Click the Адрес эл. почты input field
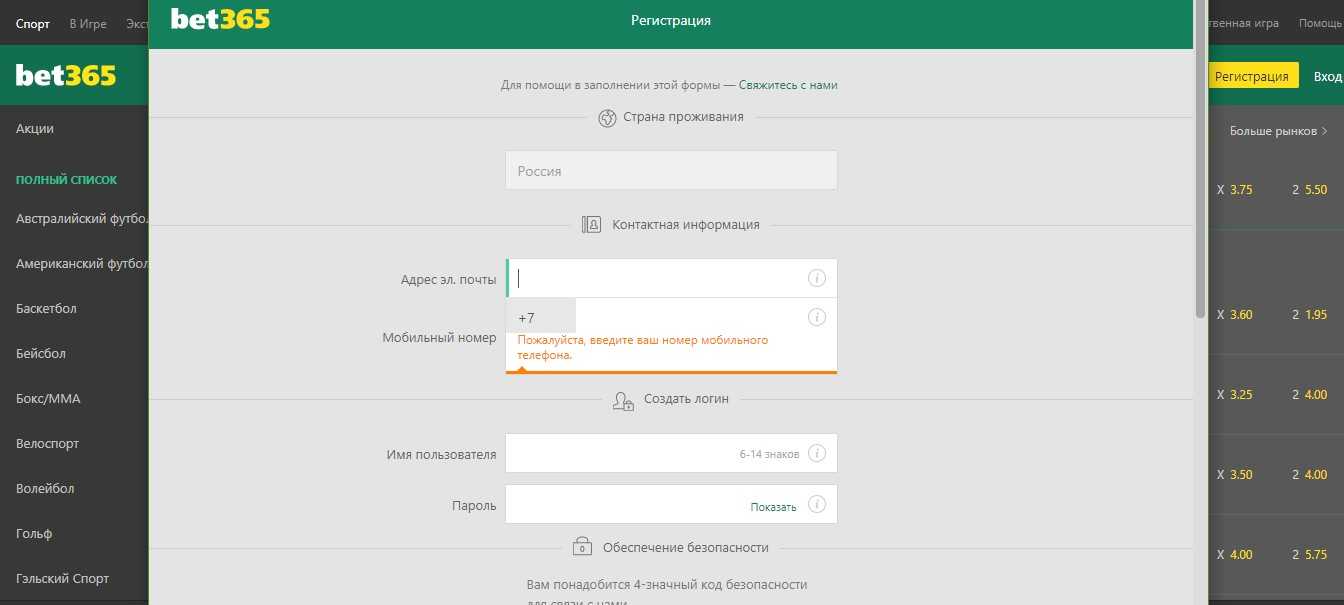This screenshot has height=605, width=1344. click(671, 278)
